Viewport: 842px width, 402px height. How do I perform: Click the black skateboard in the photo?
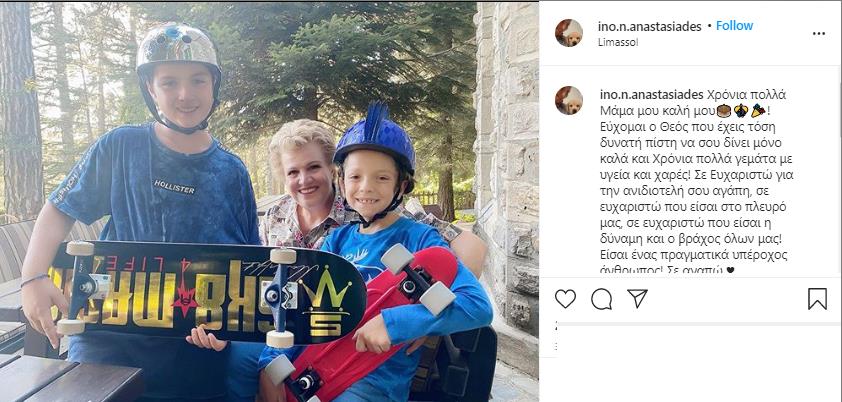(209, 294)
